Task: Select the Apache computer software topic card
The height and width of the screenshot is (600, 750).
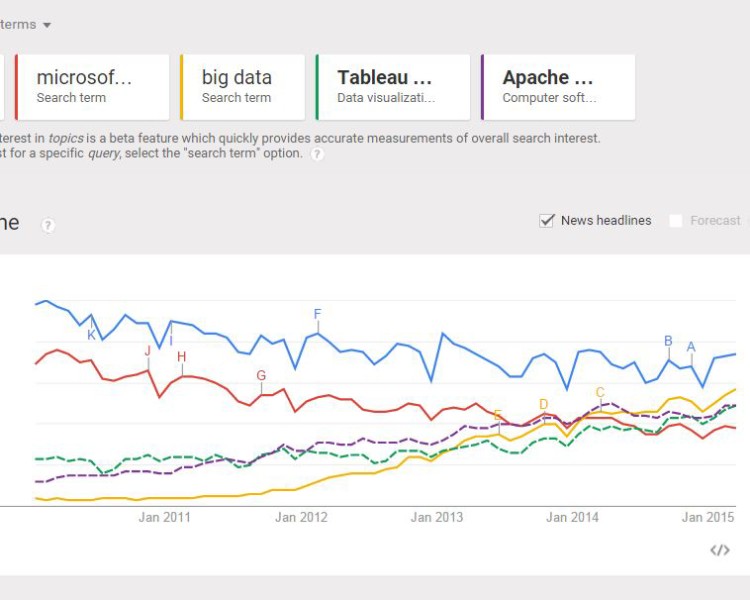Action: coord(557,86)
